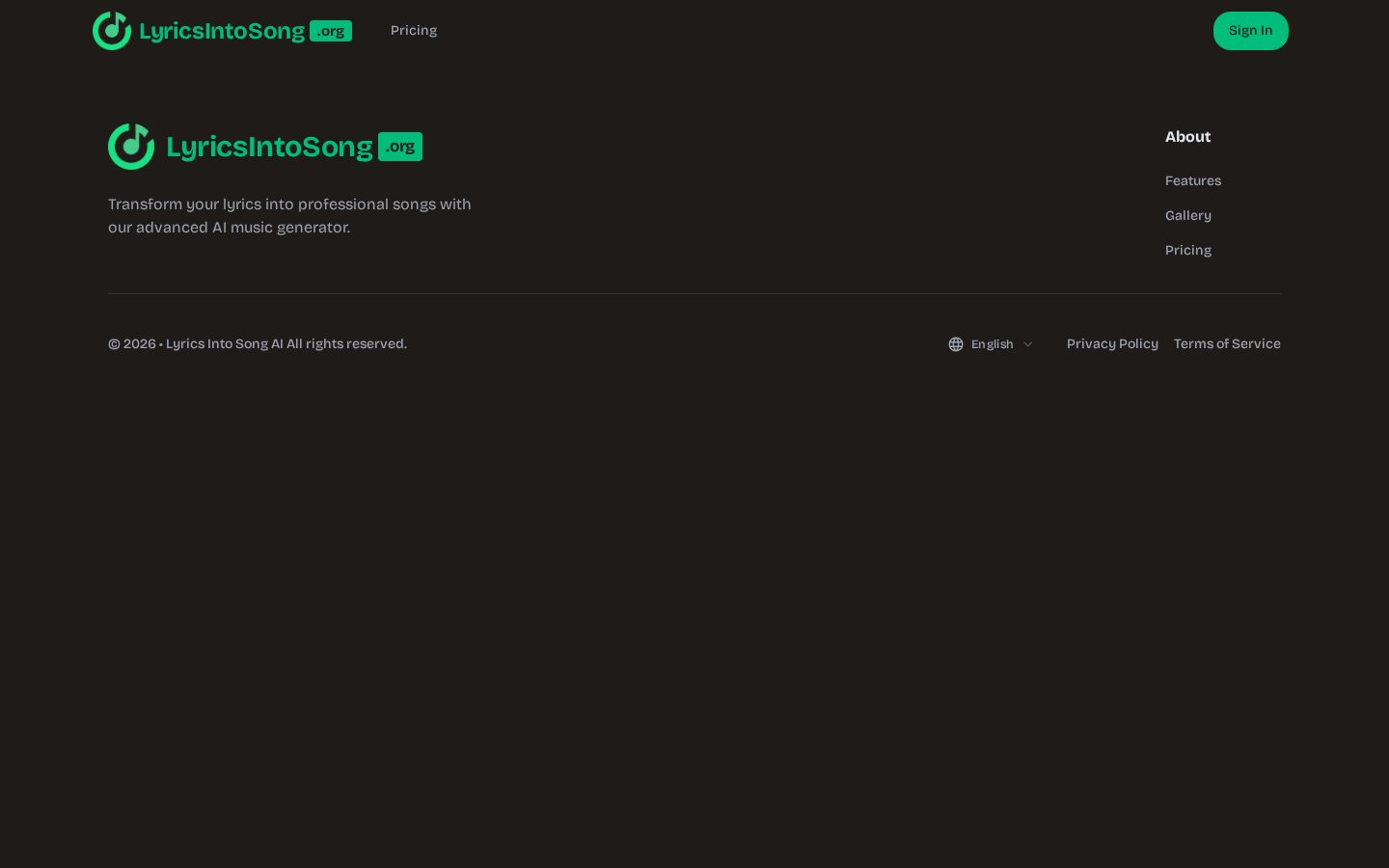This screenshot has width=1389, height=868.
Task: Open the Features link under About
Action: 1193,181
